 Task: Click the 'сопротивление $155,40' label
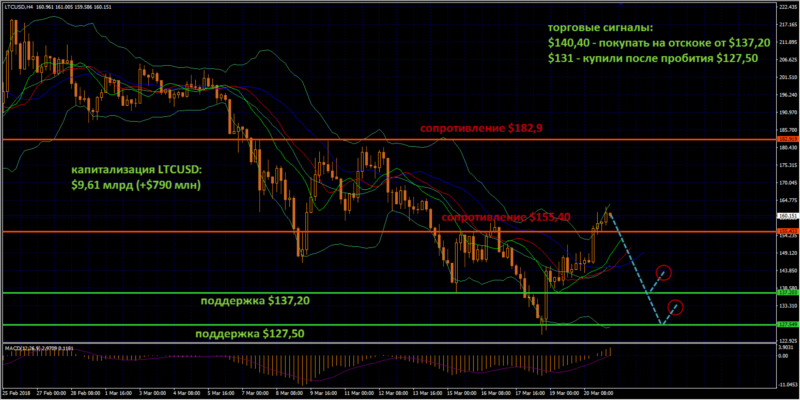505,217
